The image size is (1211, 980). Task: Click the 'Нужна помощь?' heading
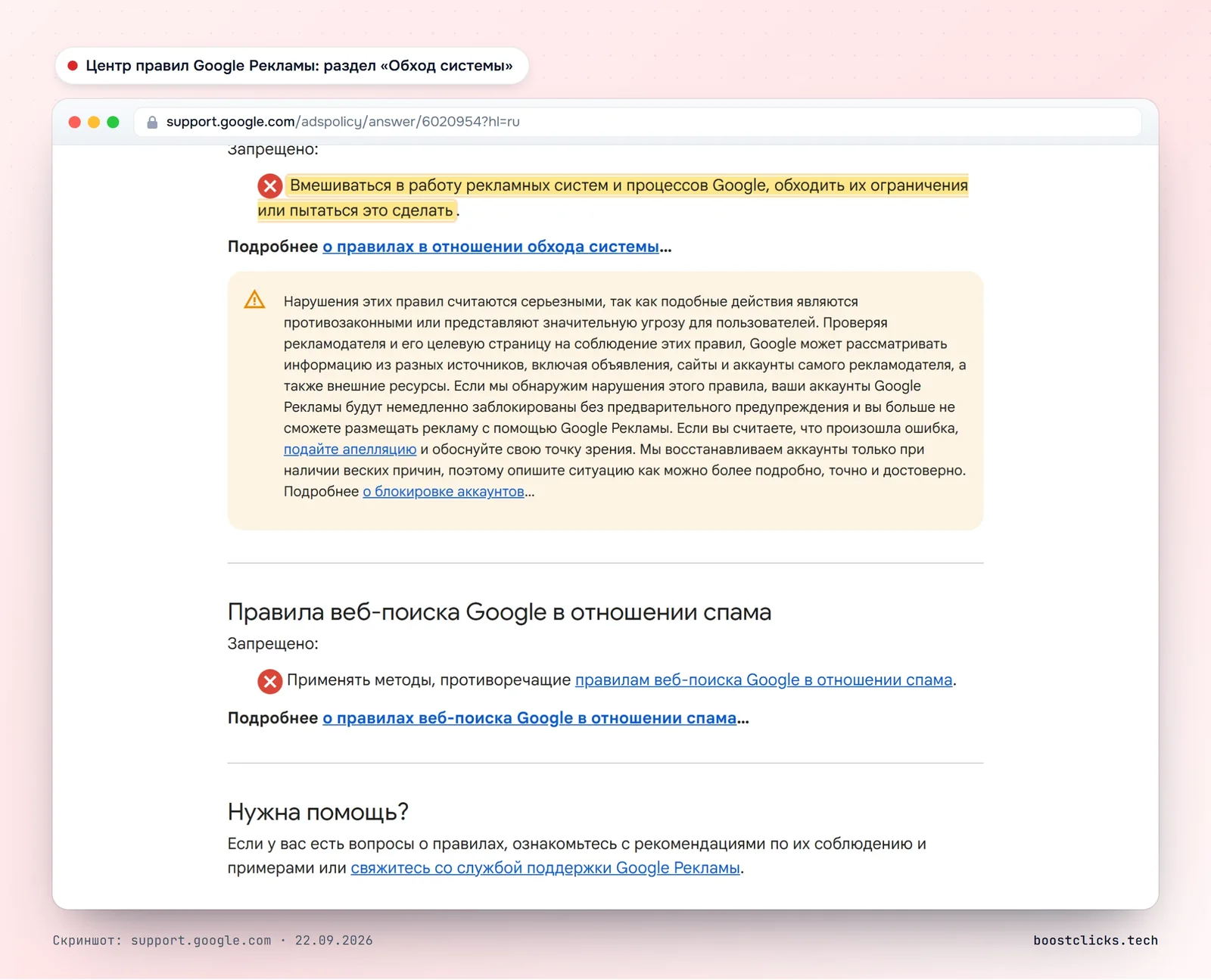click(x=318, y=812)
